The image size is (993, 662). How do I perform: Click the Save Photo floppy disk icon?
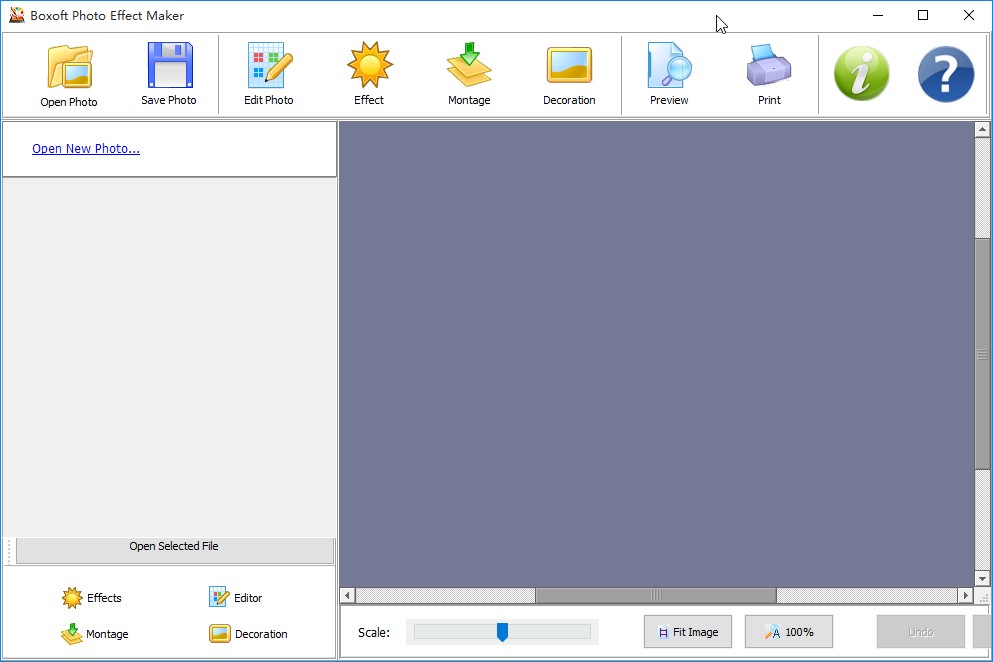tap(168, 74)
